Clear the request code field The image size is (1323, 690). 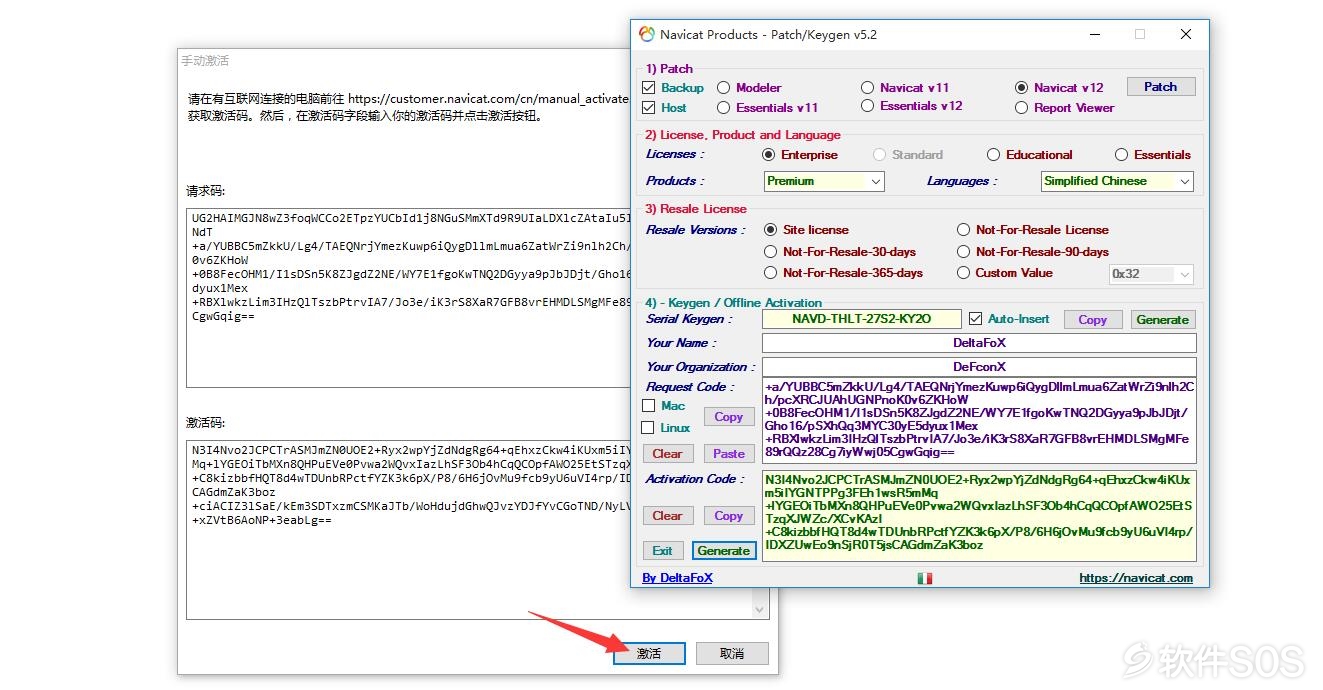tap(667, 454)
